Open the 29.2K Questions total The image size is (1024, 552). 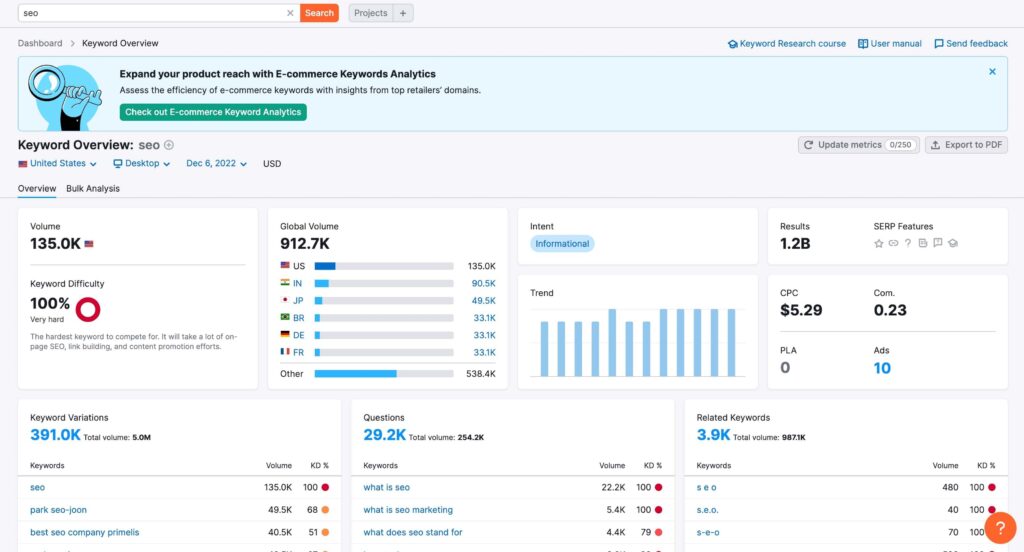384,435
